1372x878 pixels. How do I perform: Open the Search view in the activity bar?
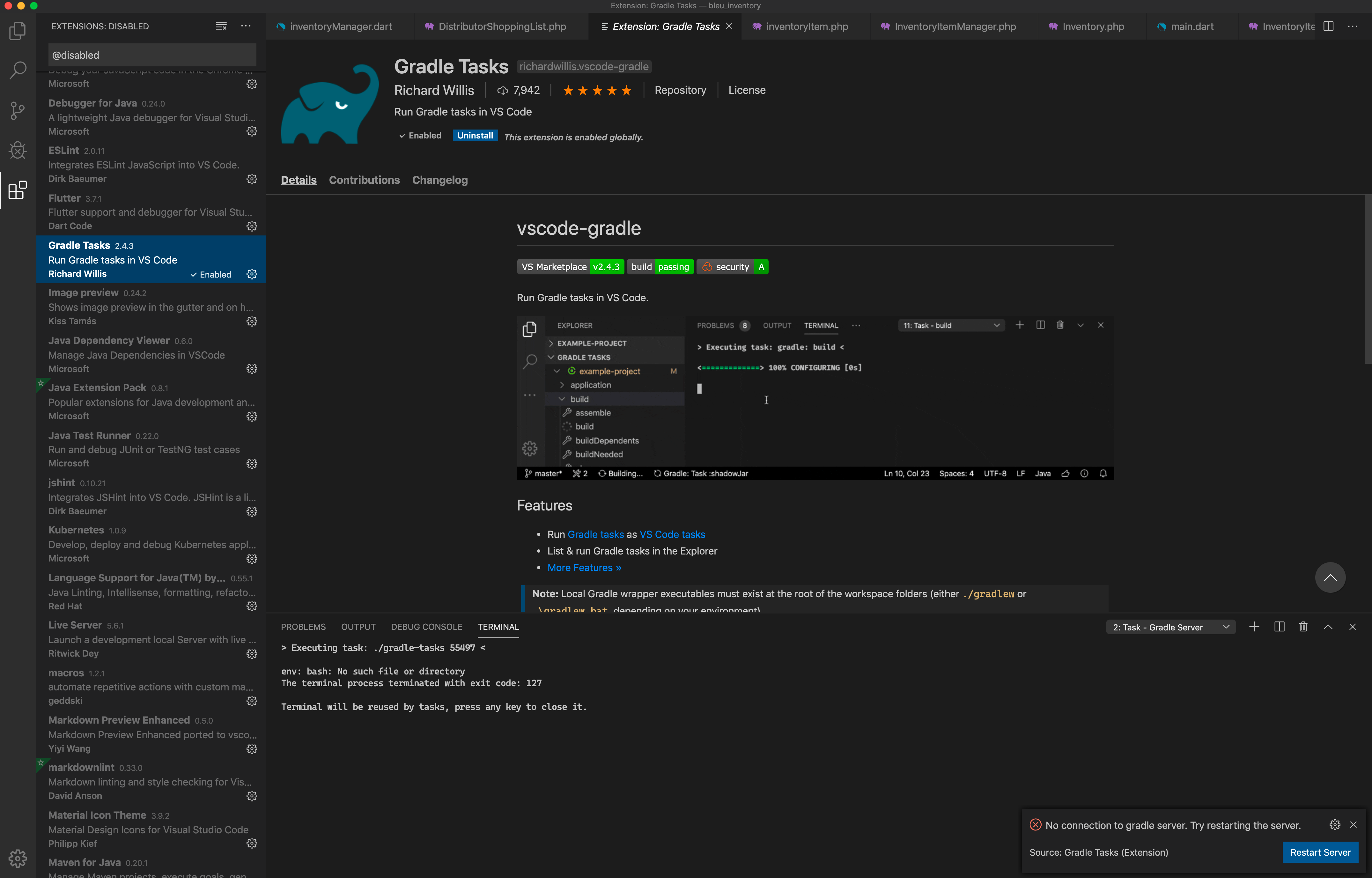coord(17,70)
